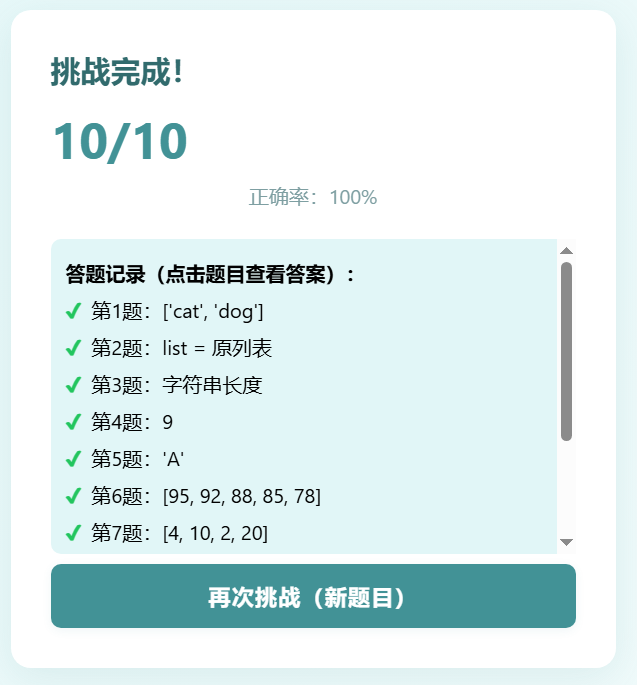The width and height of the screenshot is (637, 685).
Task: Click the checkmark icon next to 第4题
Action: click(x=73, y=422)
